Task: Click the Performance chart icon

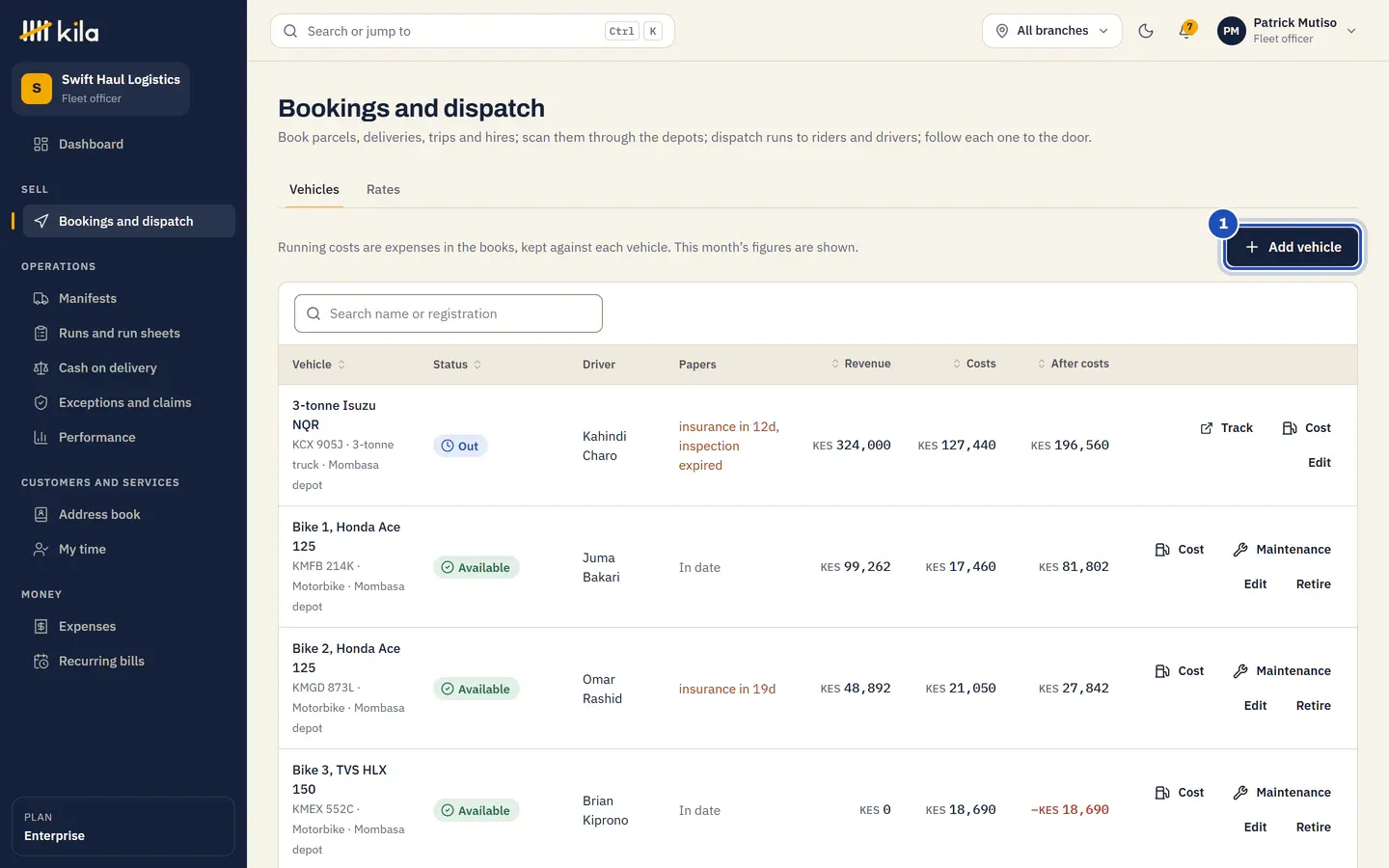Action: [x=41, y=438]
